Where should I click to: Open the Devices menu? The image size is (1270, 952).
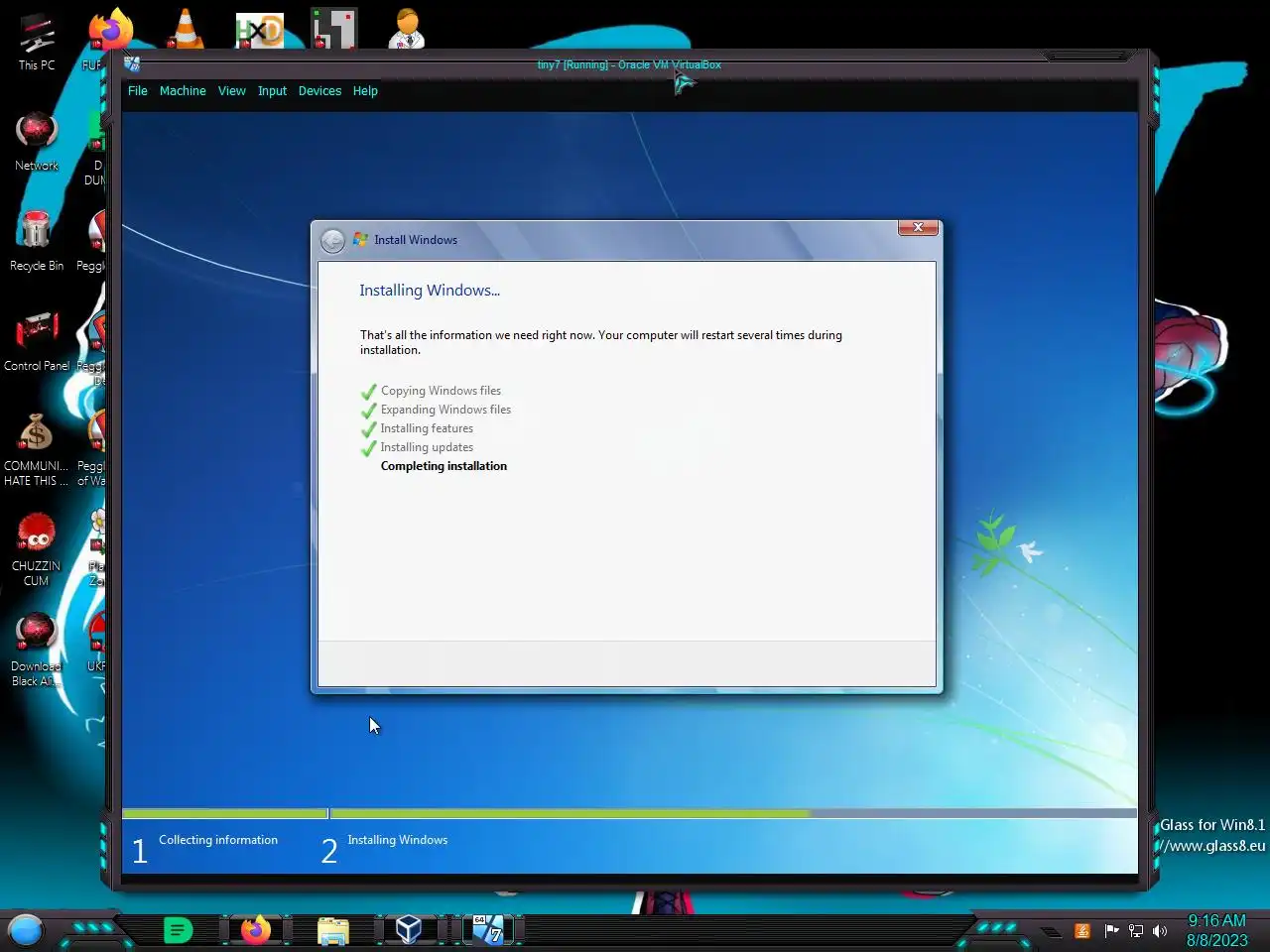point(319,91)
